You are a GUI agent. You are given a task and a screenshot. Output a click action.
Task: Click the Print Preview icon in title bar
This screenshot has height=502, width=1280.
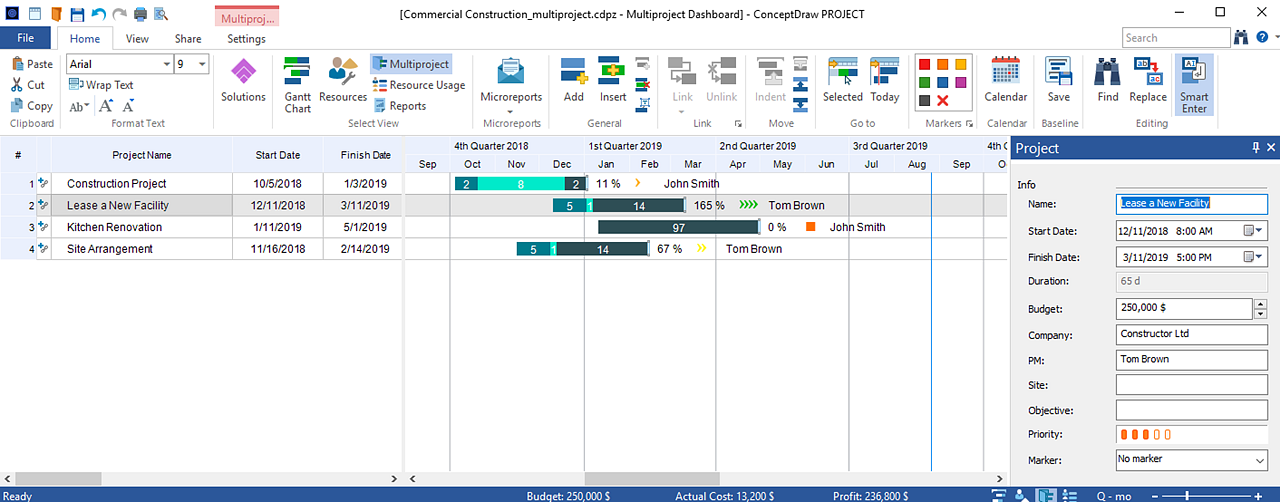(x=162, y=14)
